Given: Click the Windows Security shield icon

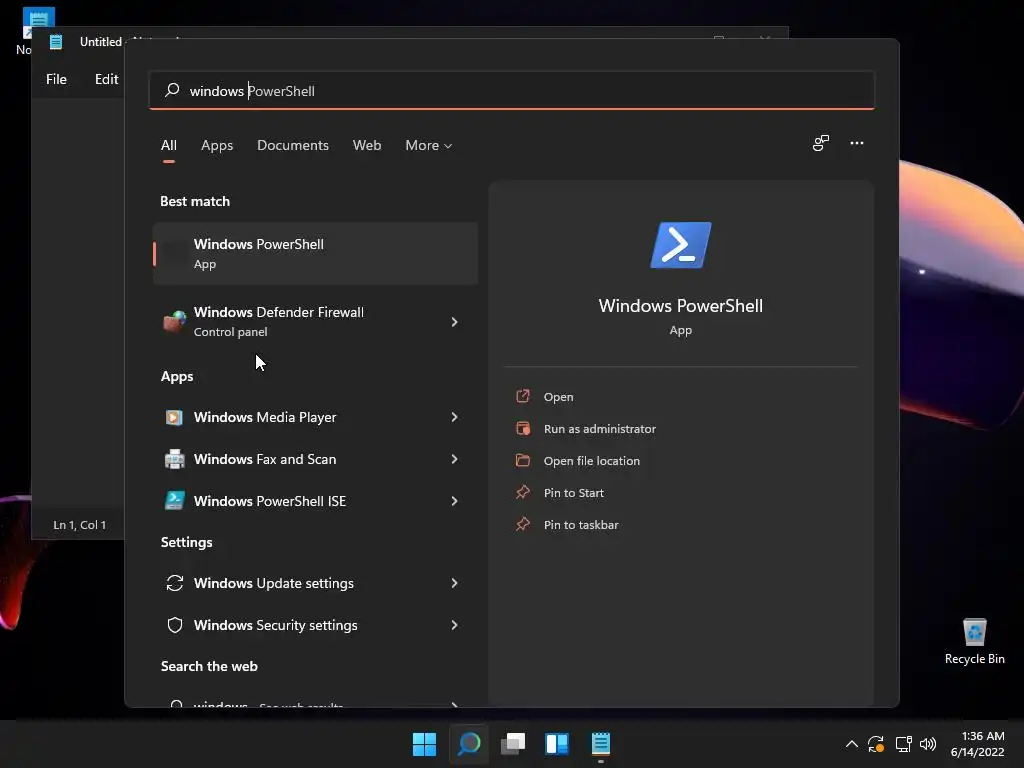Looking at the screenshot, I should coord(175,625).
